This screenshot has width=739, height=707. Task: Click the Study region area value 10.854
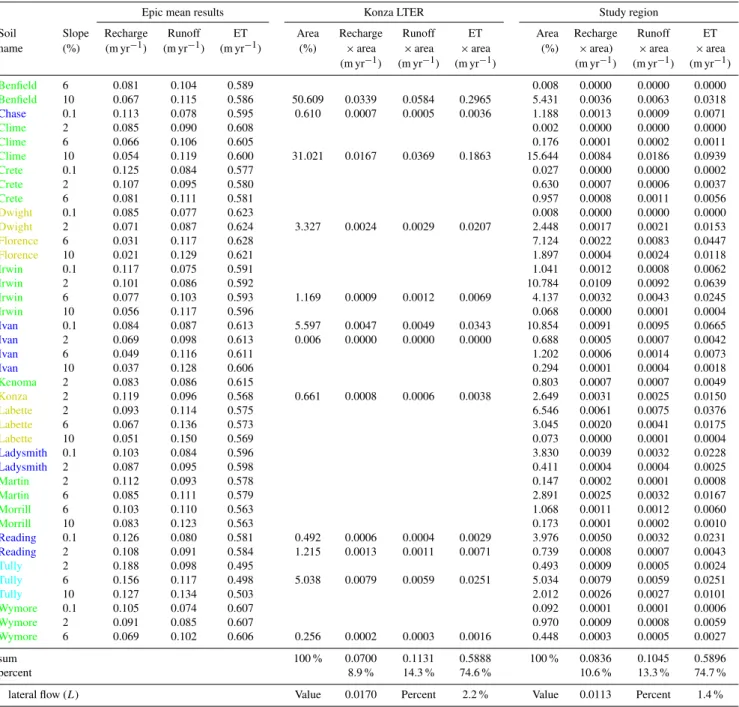(x=542, y=326)
